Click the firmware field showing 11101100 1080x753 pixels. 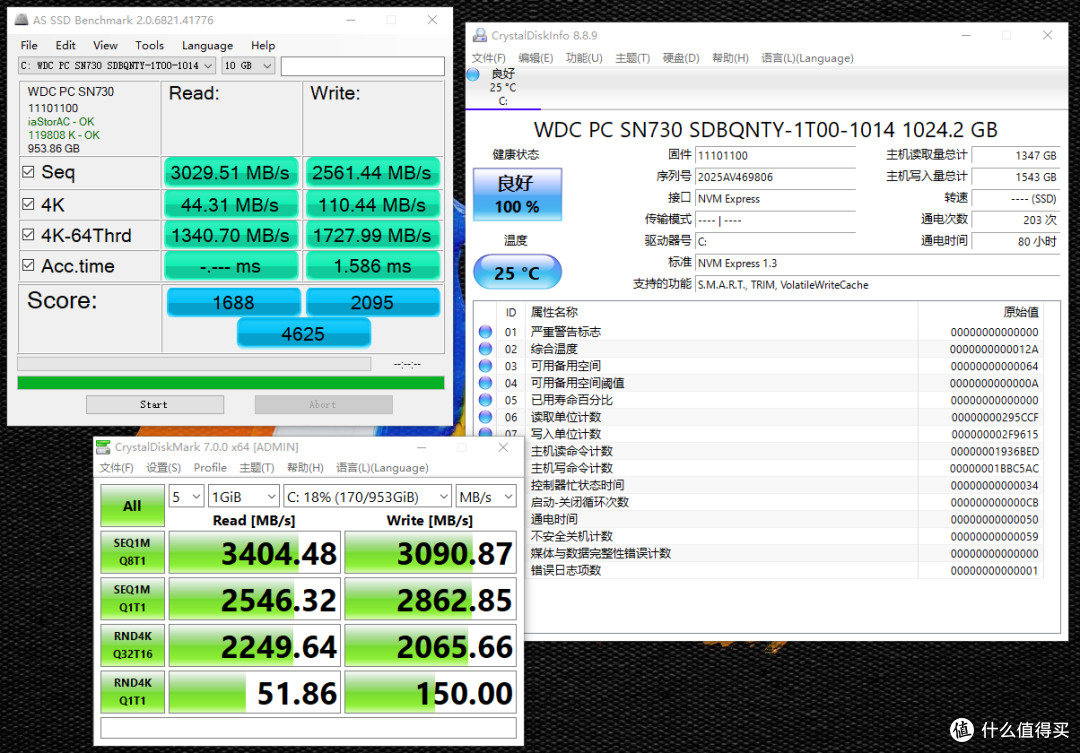pyautogui.click(x=776, y=156)
